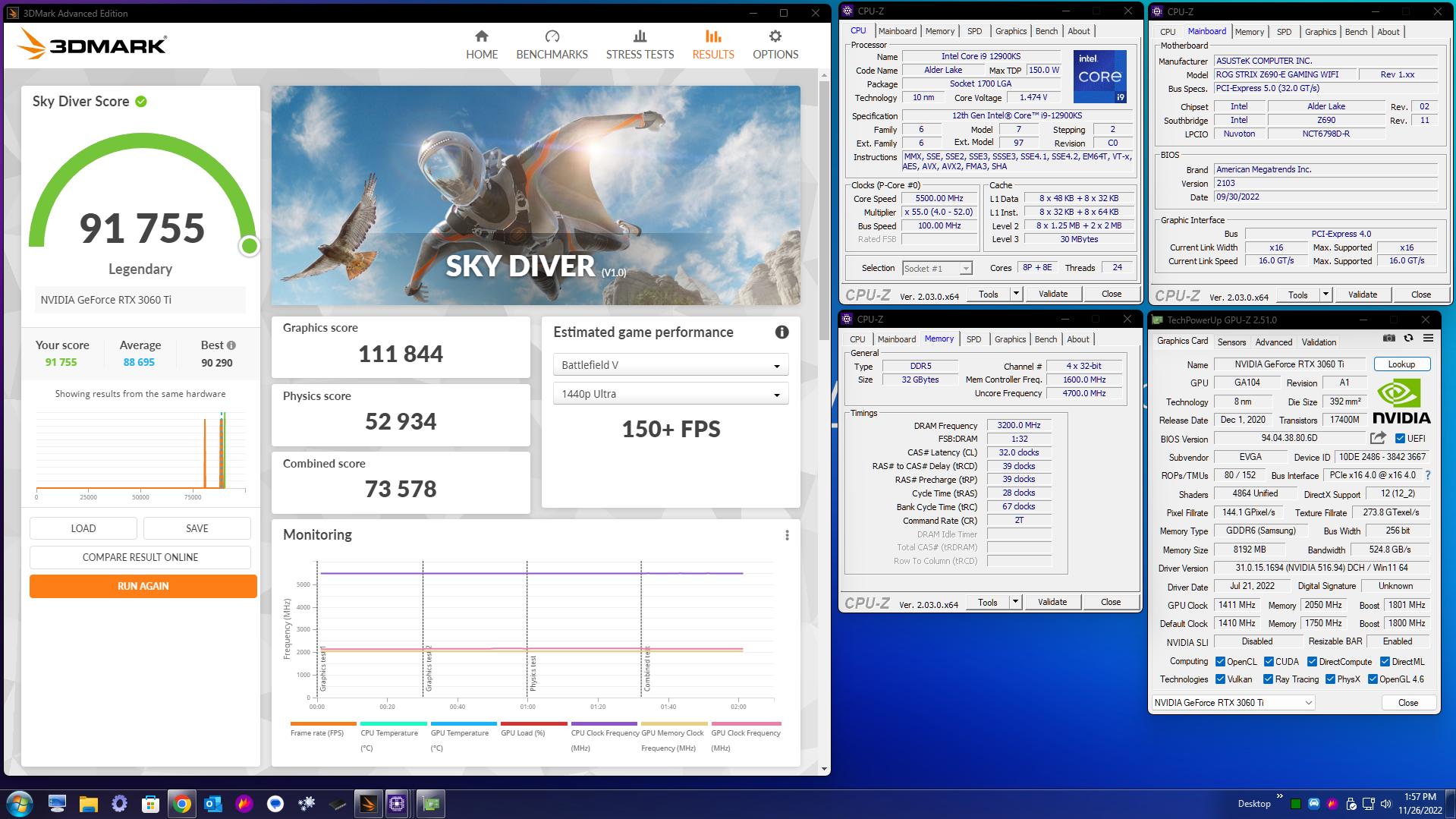The image size is (1456, 819).
Task: Click the Bus Interface question mark in GPU-Z
Action: click(1427, 475)
